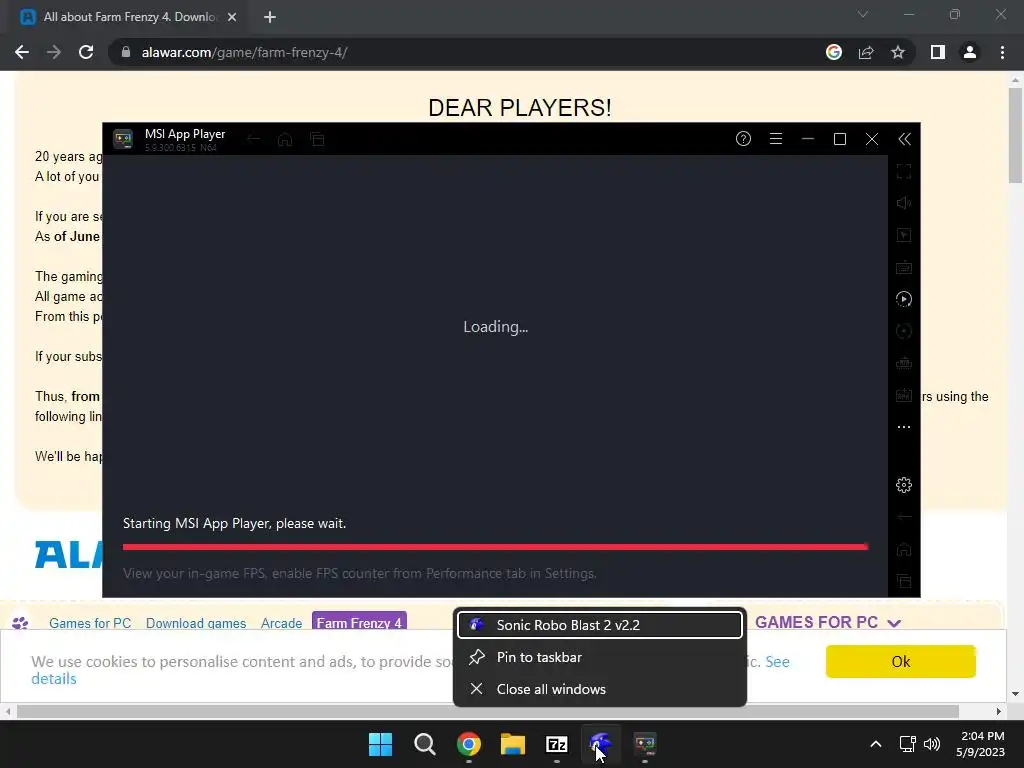Click title bar recent apps icon in MSI Player
Screen dimensions: 1024x768
[317, 139]
